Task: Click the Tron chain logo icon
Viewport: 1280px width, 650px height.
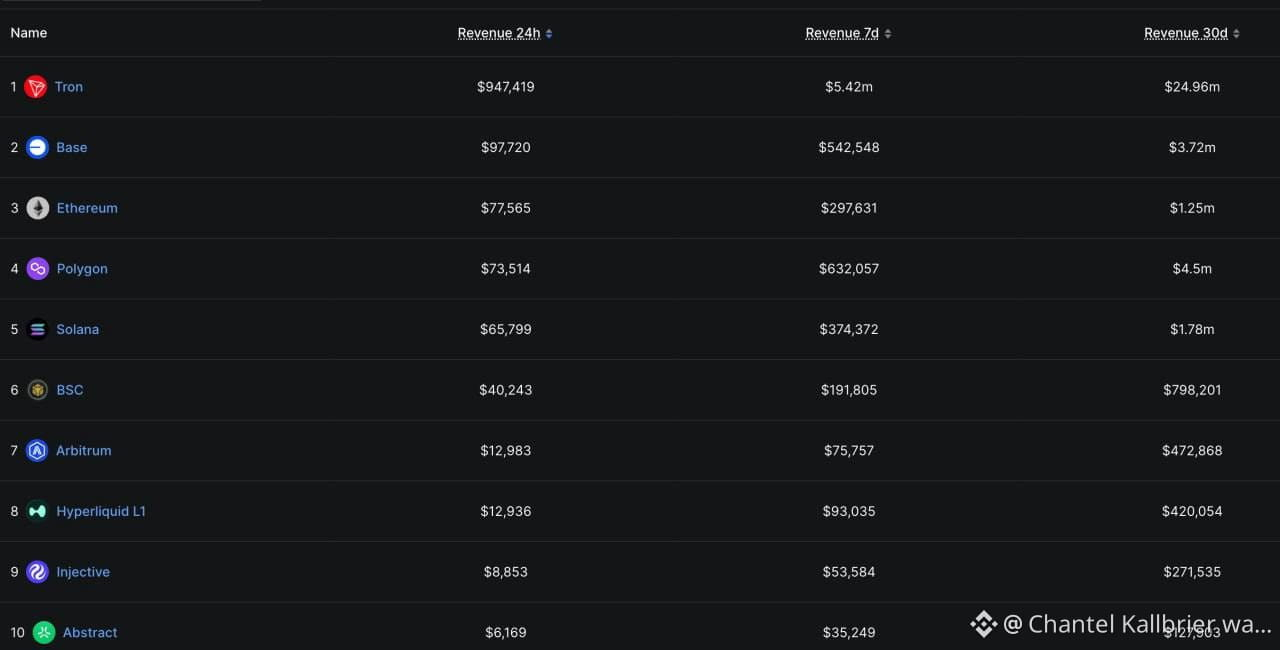Action: (36, 87)
